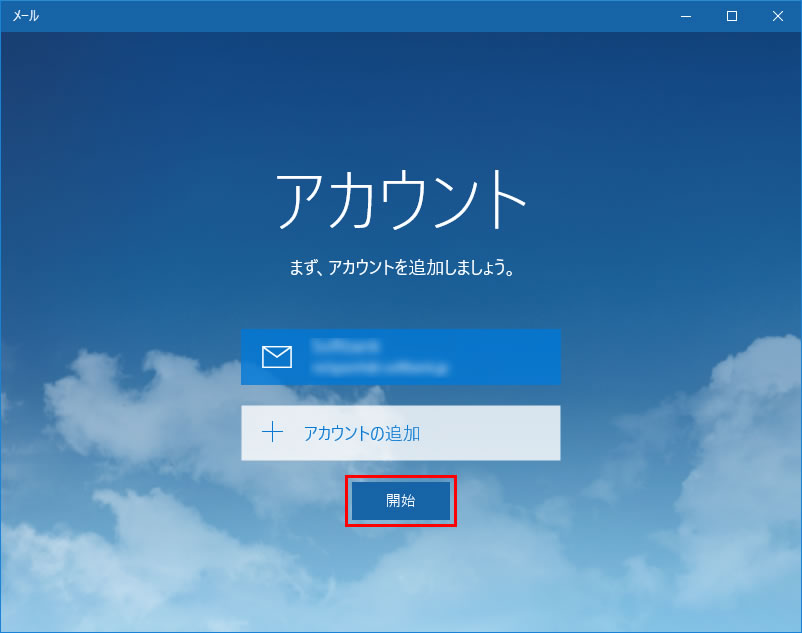Click the plus icon beside アカウントの追加
This screenshot has width=802, height=633.
(272, 433)
